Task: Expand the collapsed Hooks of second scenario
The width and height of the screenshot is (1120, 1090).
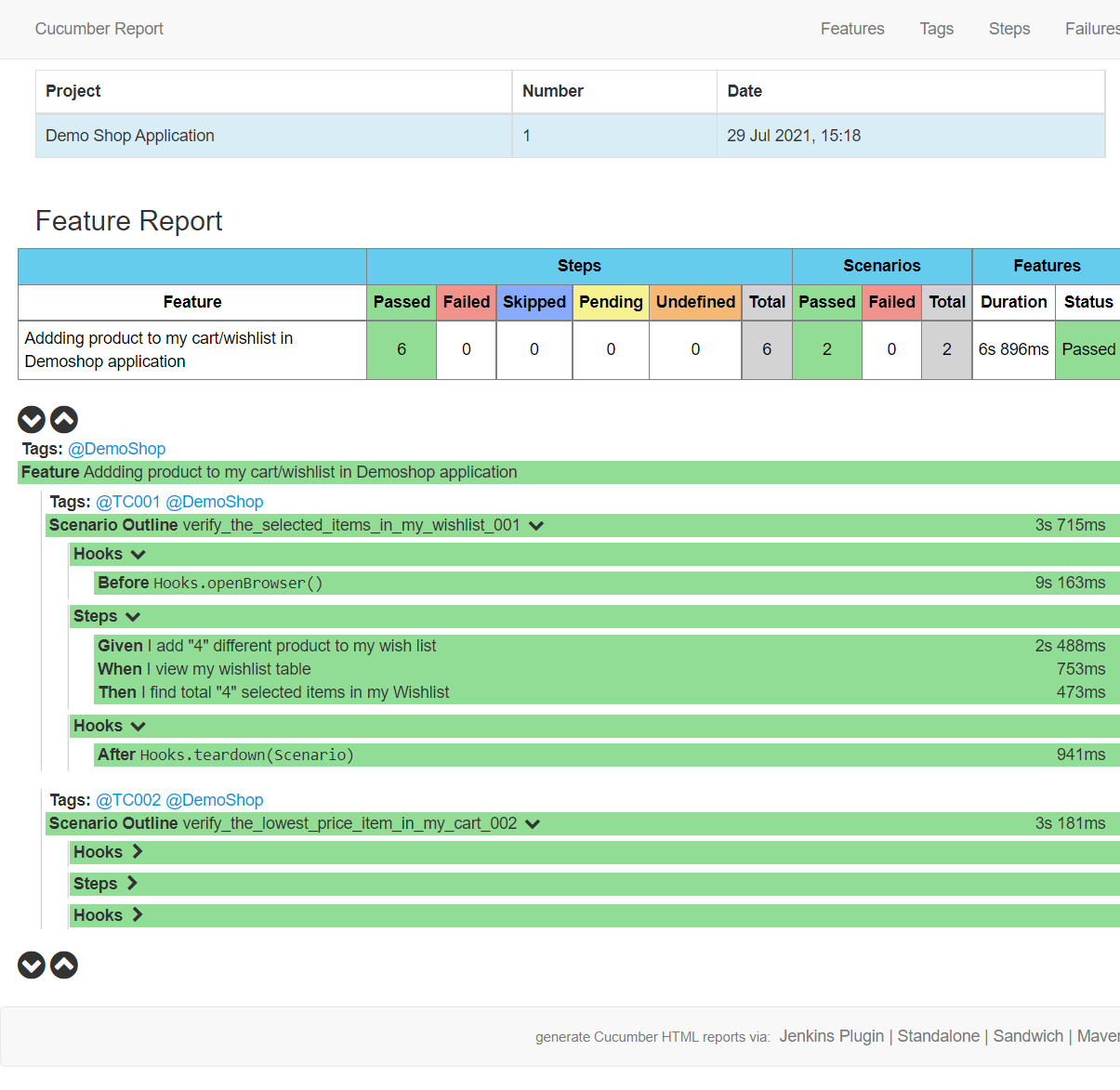Action: (x=137, y=852)
